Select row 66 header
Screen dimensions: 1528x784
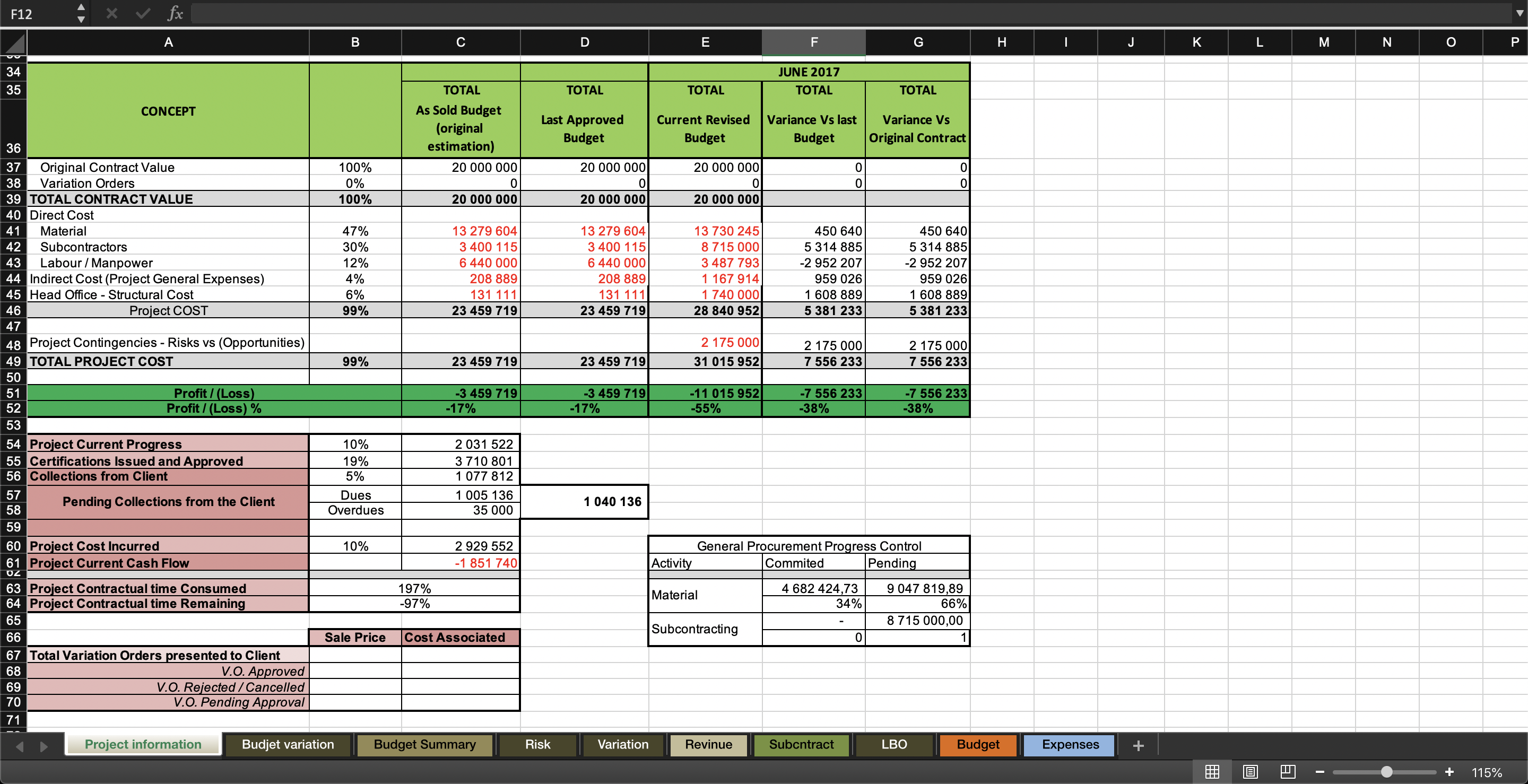(14, 638)
